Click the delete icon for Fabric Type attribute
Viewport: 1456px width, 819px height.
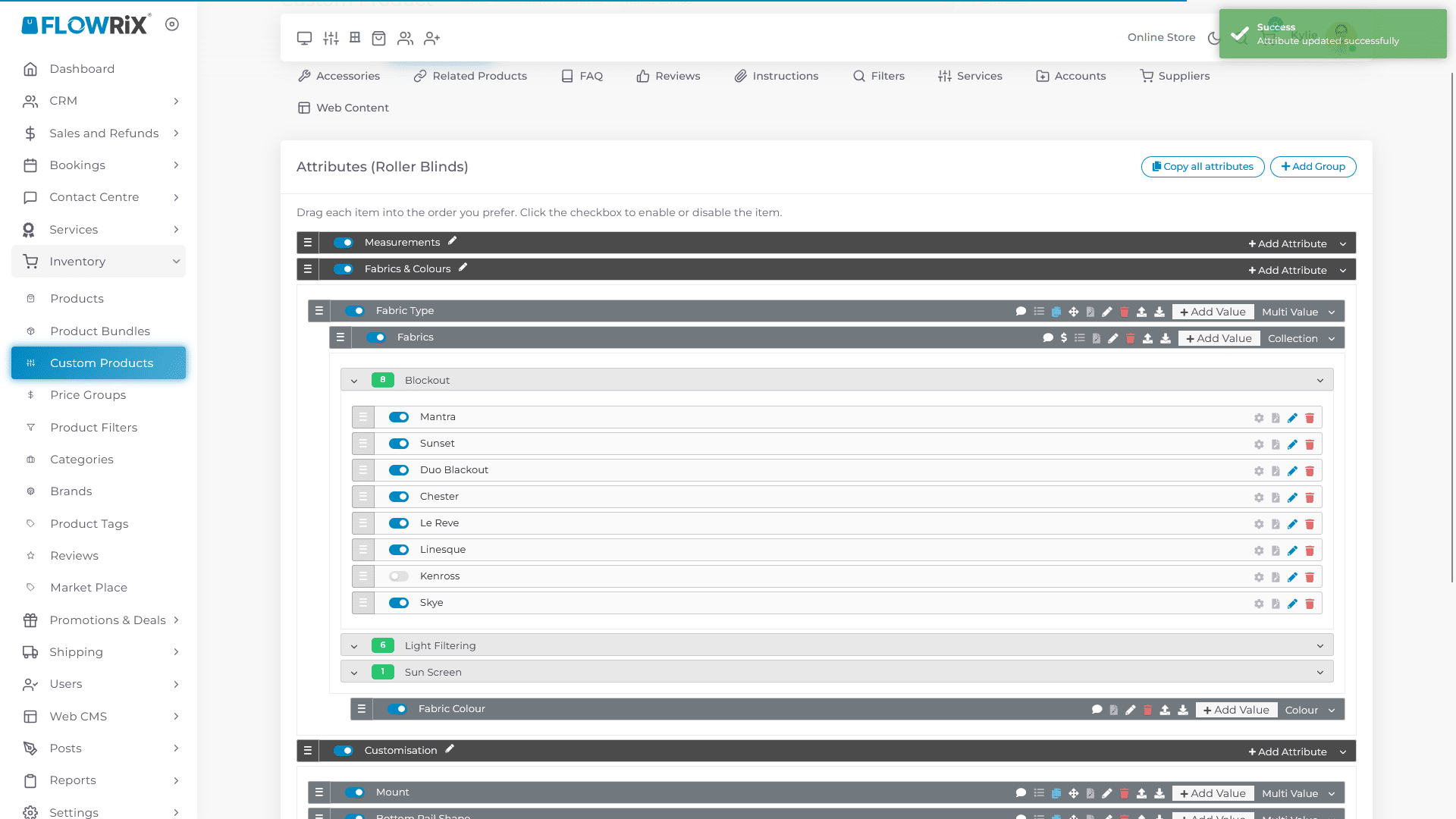pyautogui.click(x=1125, y=312)
